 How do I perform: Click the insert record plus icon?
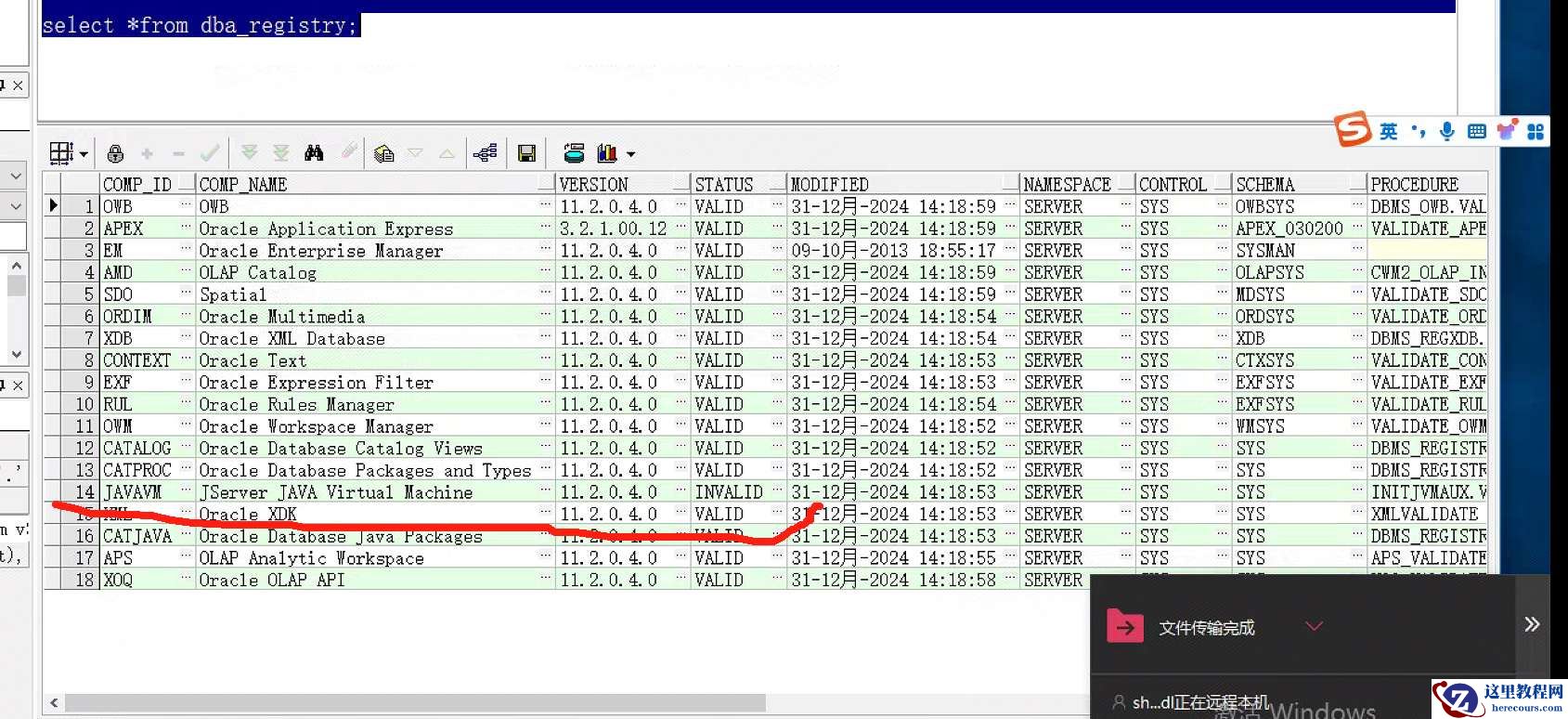[147, 153]
